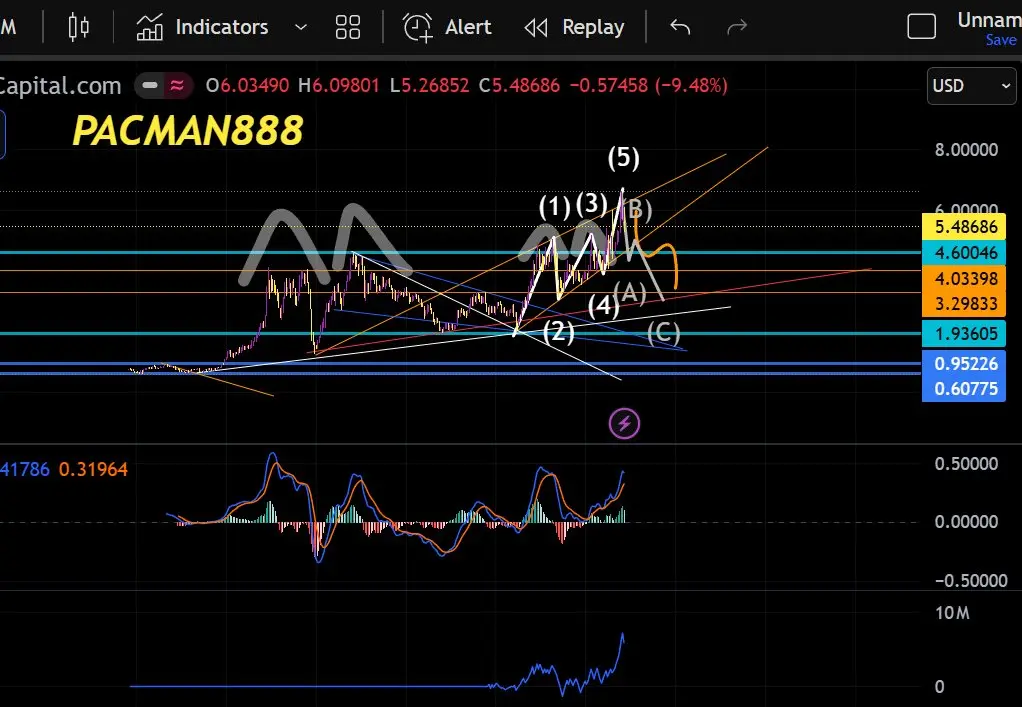
Task: Select the (A) correction wave label
Action: point(630,293)
